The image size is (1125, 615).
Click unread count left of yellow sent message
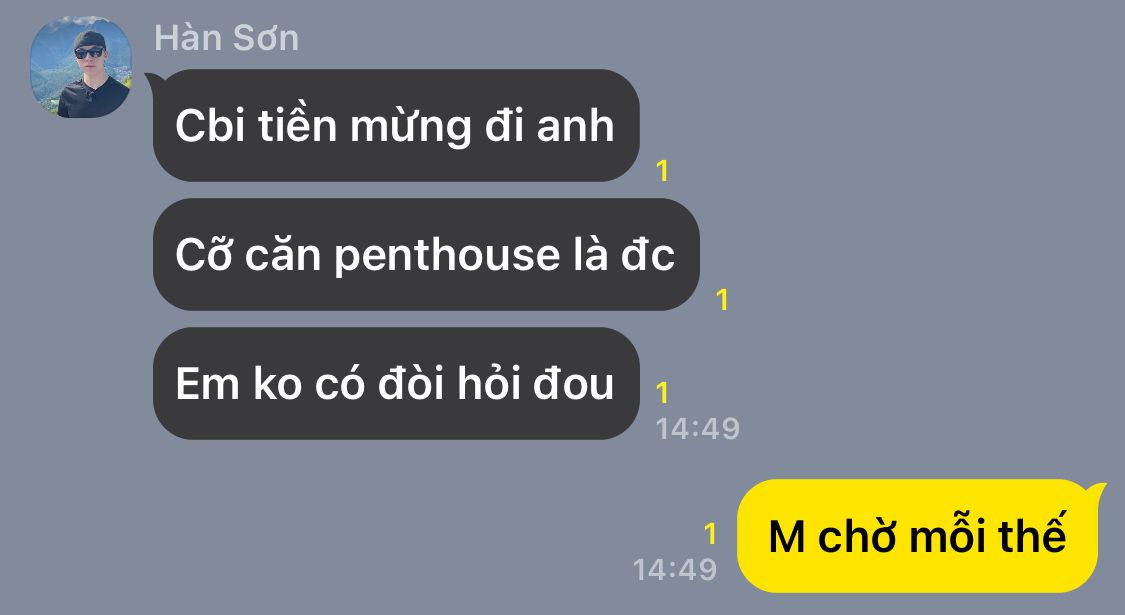(x=710, y=534)
